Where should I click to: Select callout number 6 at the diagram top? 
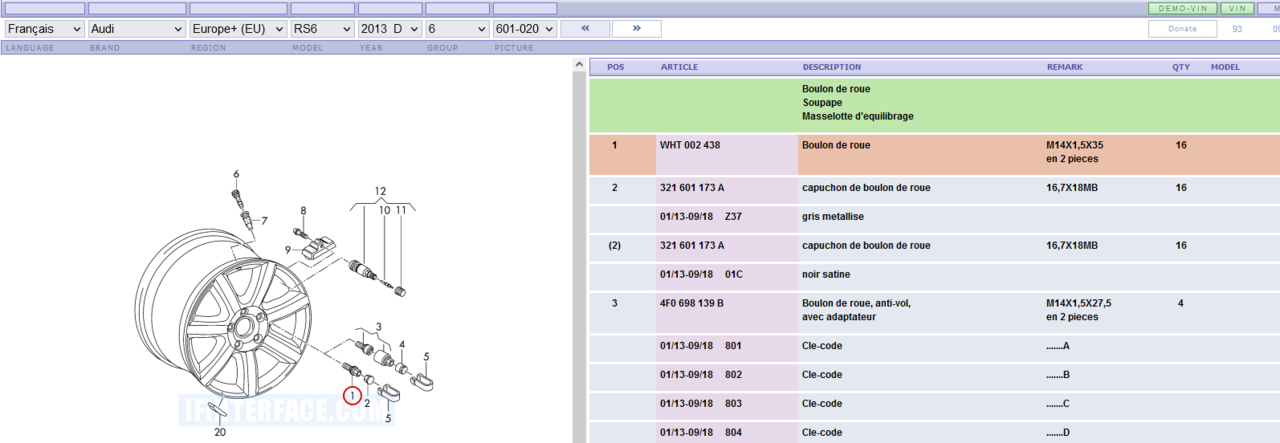(x=236, y=174)
